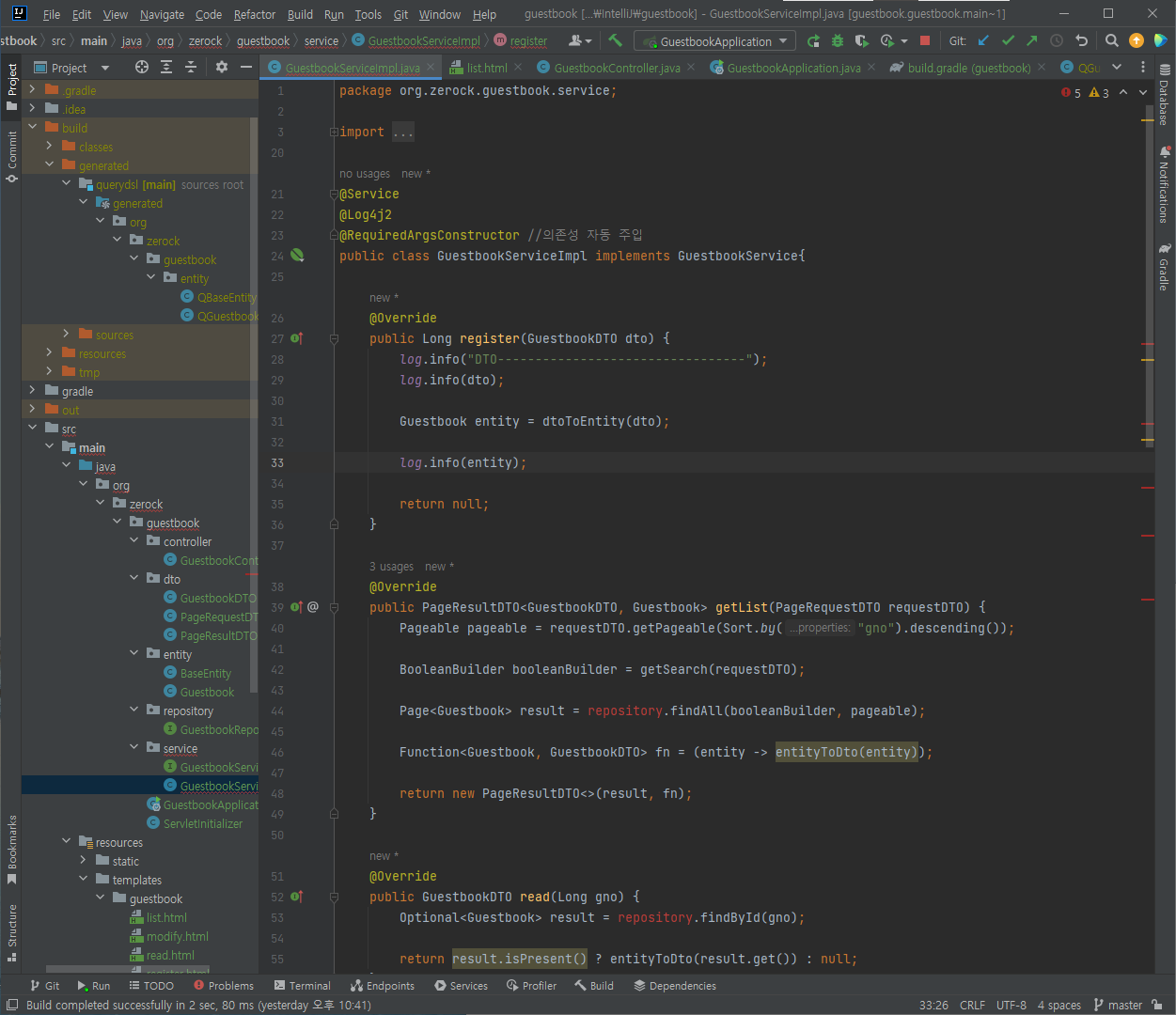Click the Spring bean gutter icon at line 24
The image size is (1176, 1015).
[x=297, y=255]
